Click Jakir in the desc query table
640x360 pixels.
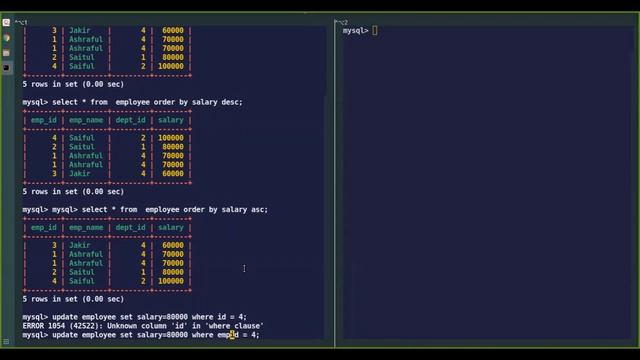(x=80, y=174)
